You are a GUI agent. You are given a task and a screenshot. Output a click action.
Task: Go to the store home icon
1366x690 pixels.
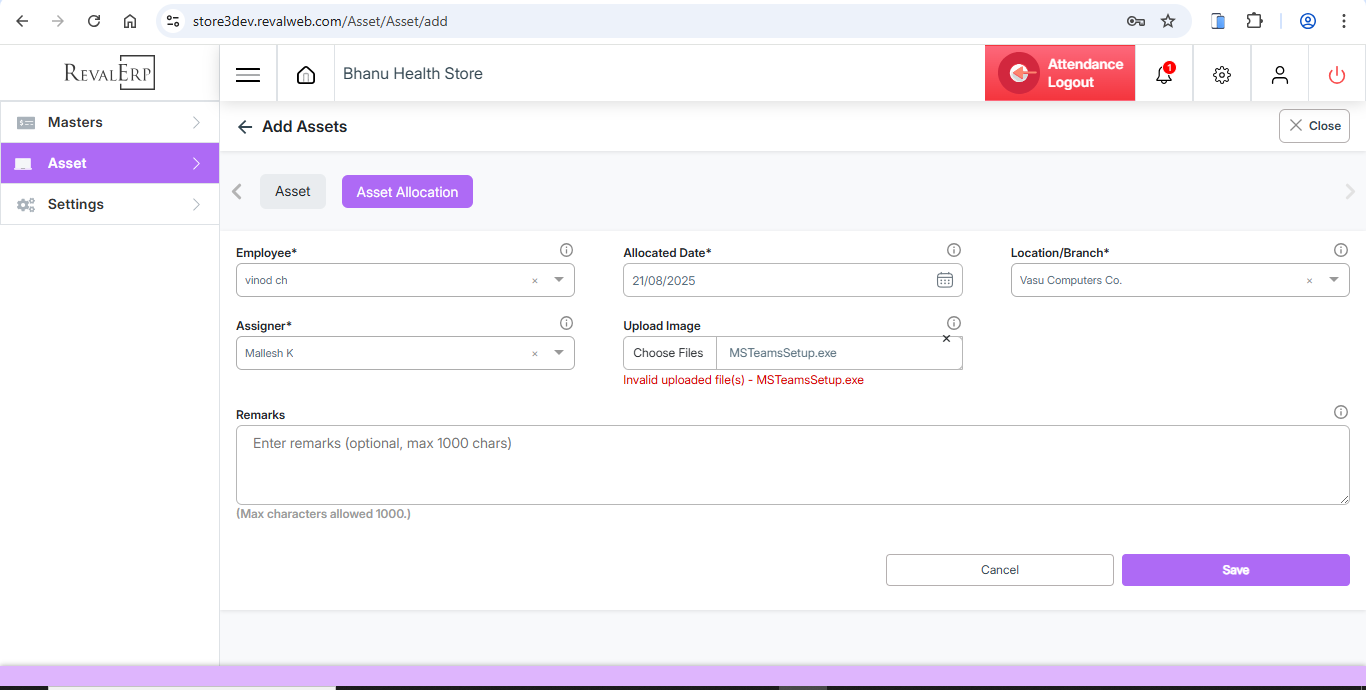306,75
